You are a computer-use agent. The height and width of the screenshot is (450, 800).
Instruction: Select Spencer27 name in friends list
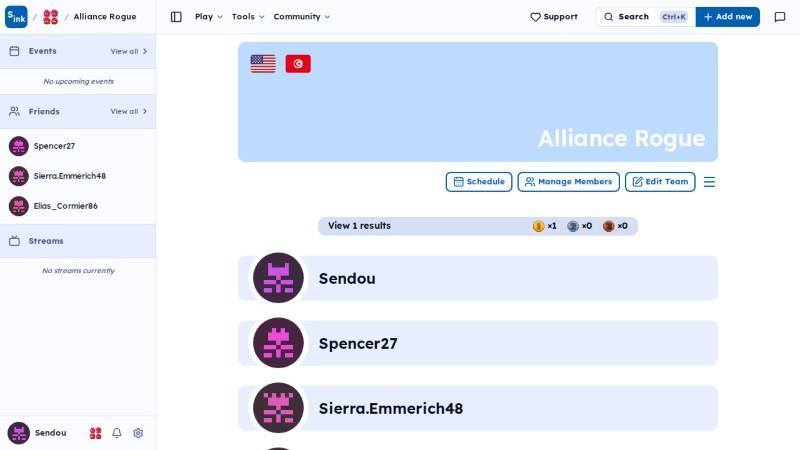[x=54, y=146]
